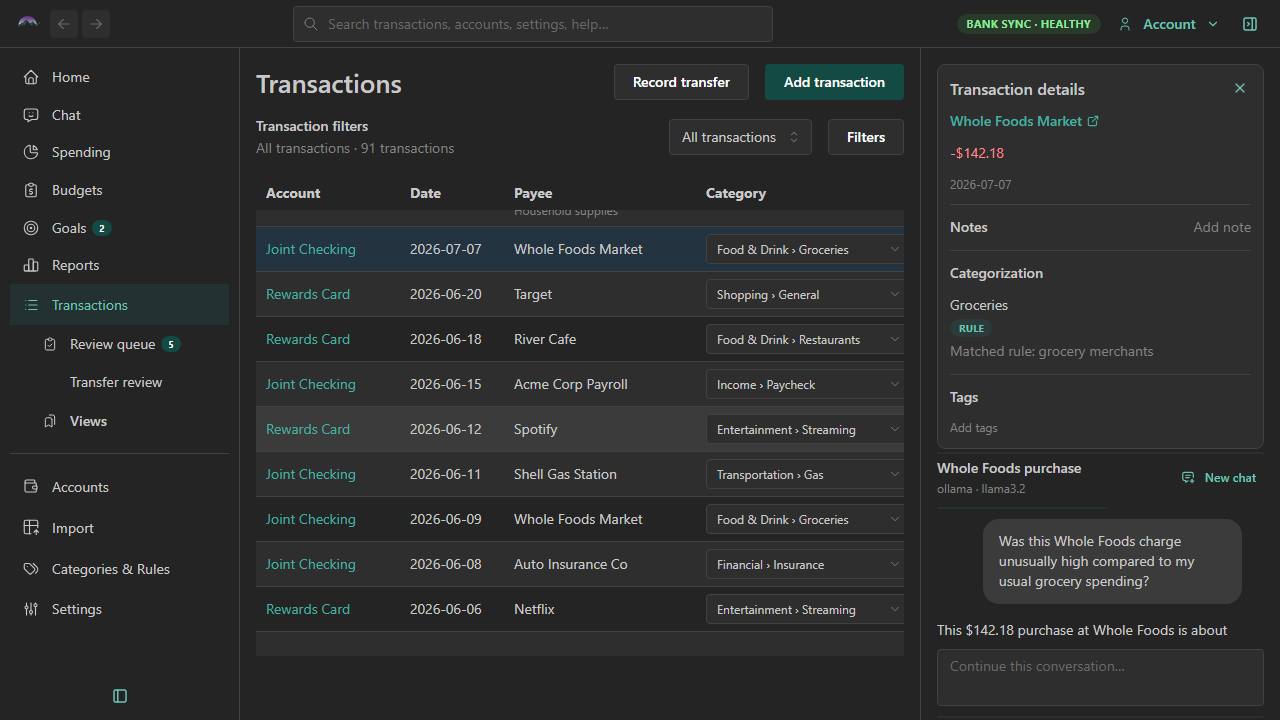Go forward with the right arrow button

96,24
